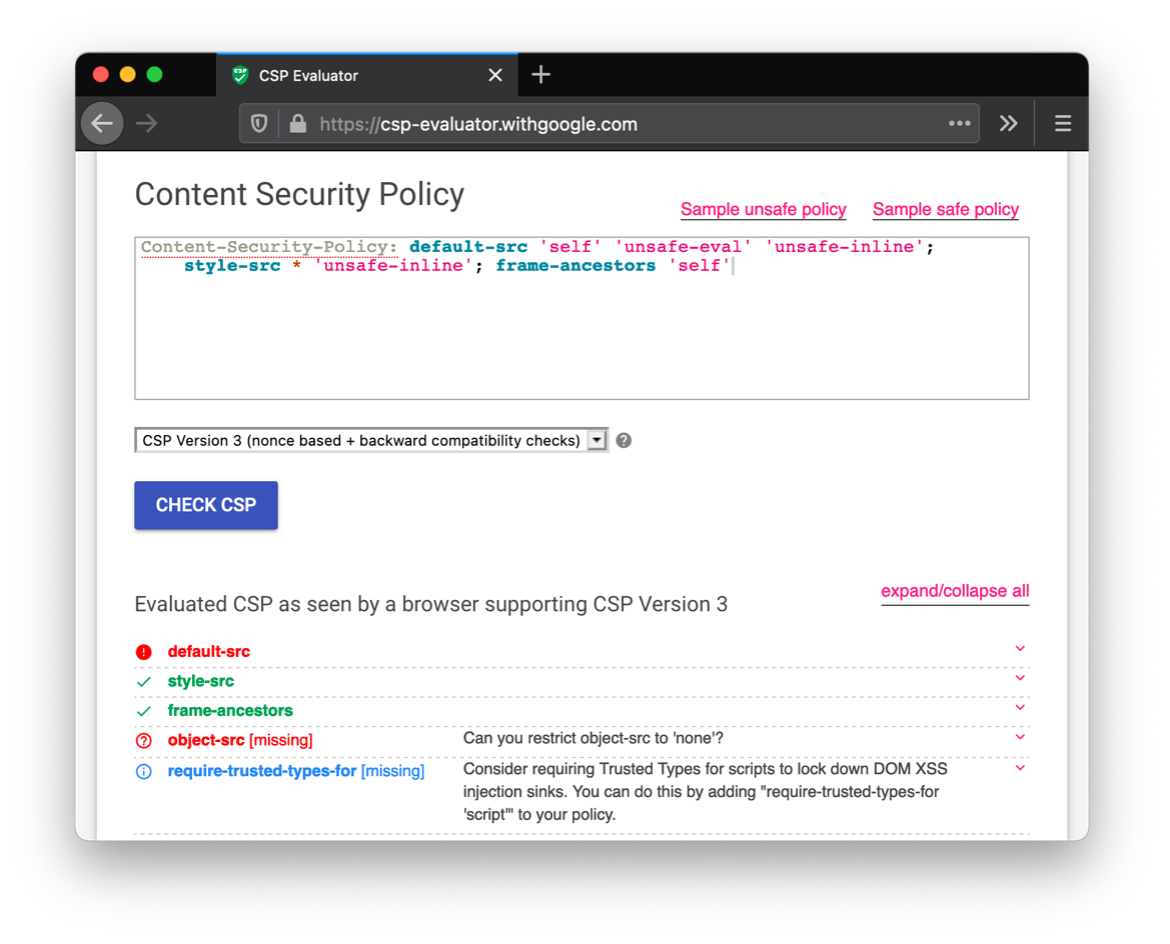The height and width of the screenshot is (944, 1170).
Task: Click the help question mark beside version dropdown
Action: tap(624, 441)
